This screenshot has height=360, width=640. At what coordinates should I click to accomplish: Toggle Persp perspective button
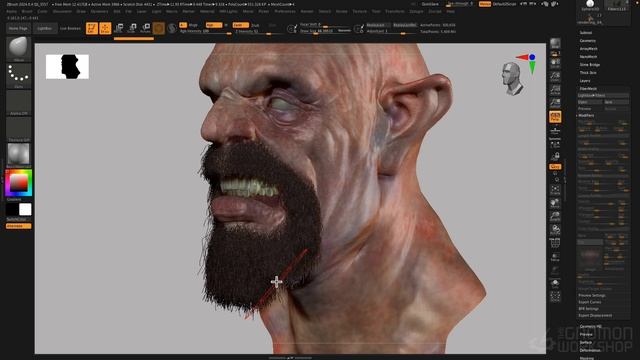(x=555, y=117)
